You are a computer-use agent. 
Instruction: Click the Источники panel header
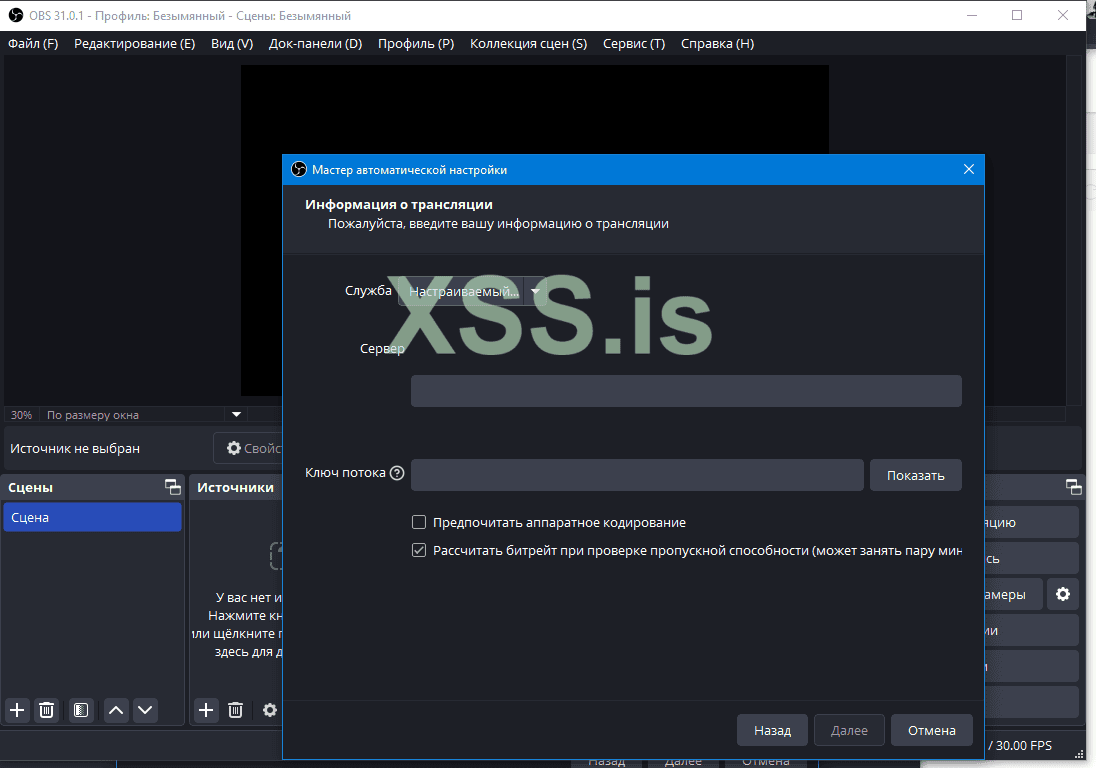pos(236,487)
